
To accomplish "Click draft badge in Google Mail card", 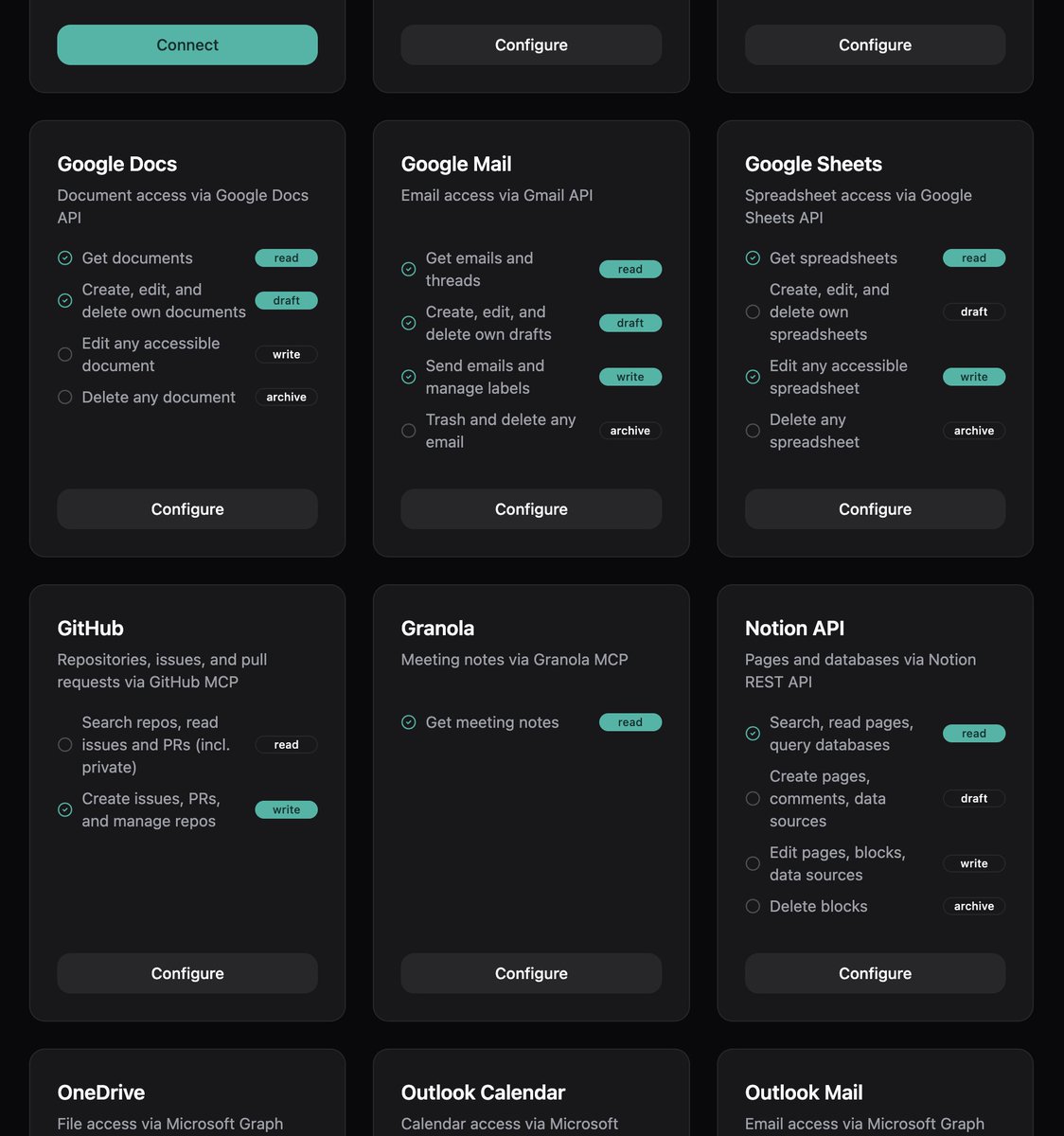I will click(630, 324).
